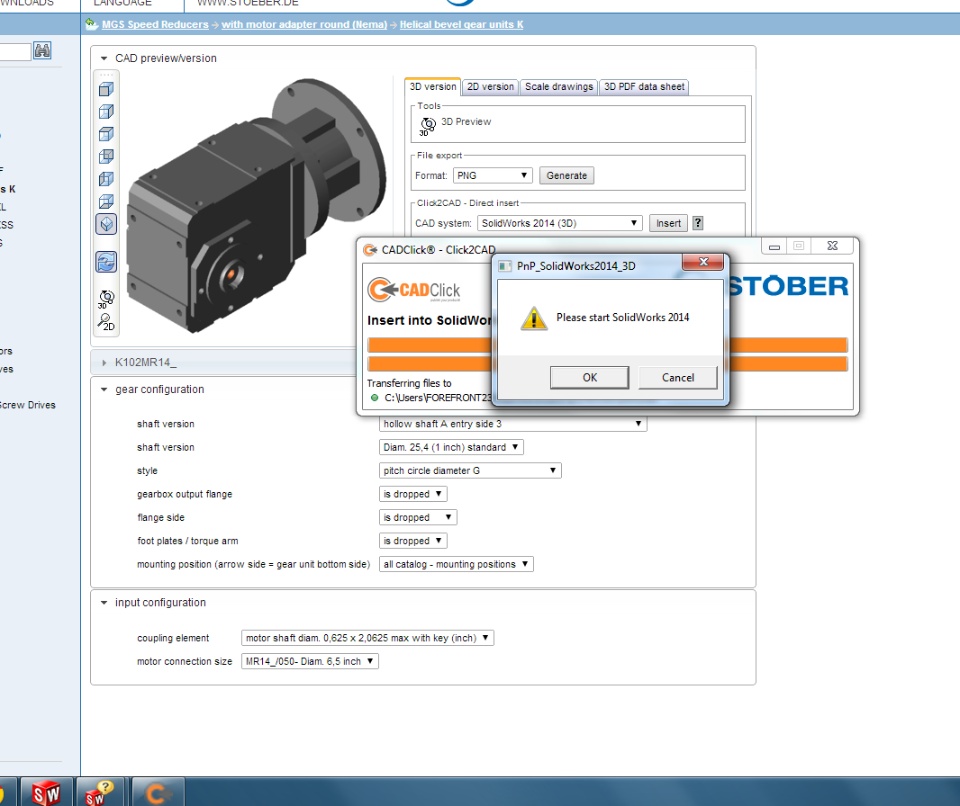Viewport: 960px width, 806px height.
Task: Switch to the 2D version tab
Action: pyautogui.click(x=490, y=87)
